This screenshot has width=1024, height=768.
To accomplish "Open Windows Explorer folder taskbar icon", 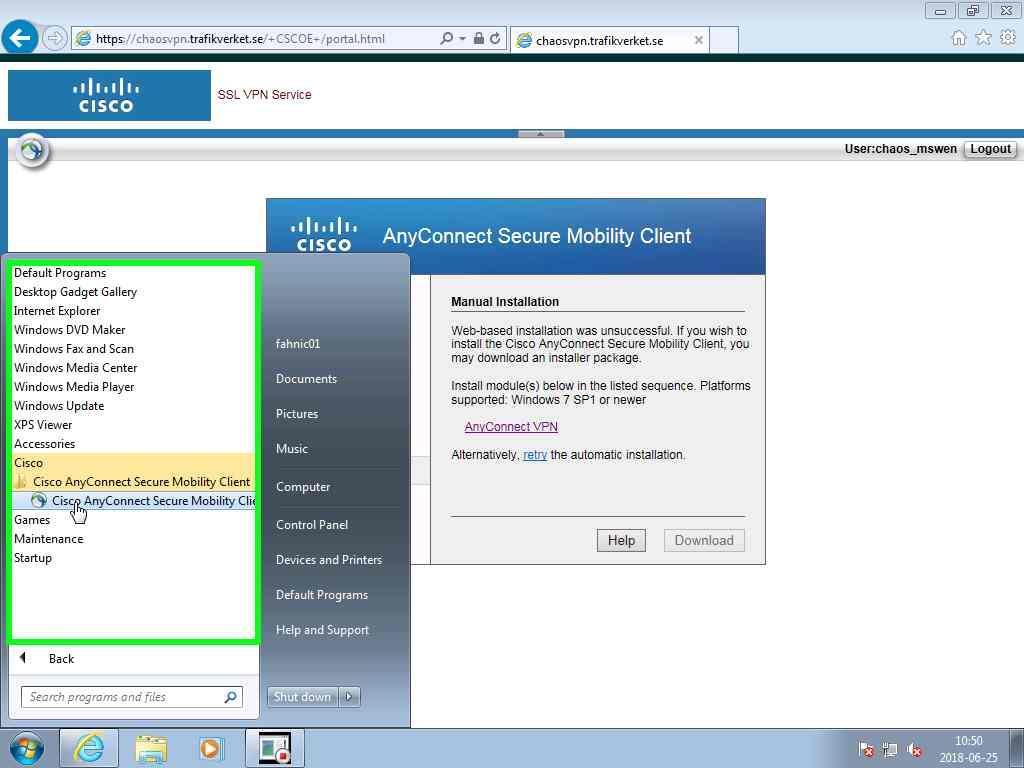I will (152, 748).
